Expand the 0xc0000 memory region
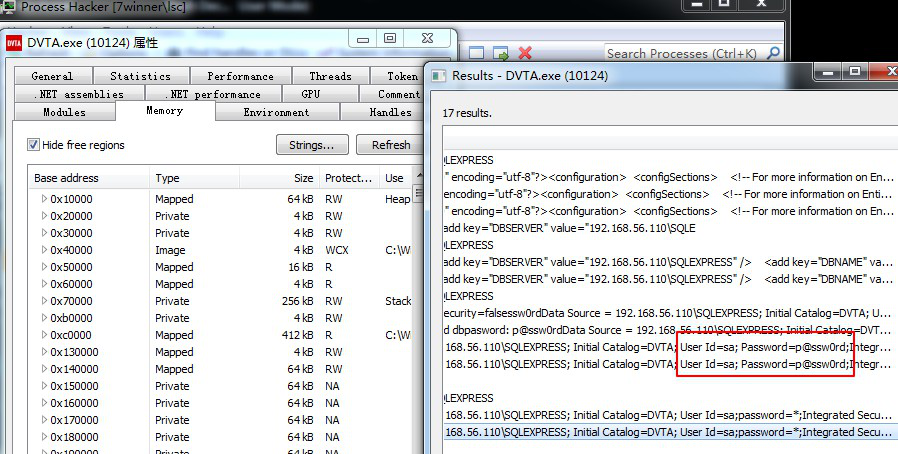Screen dimensions: 898x454 tap(44, 335)
